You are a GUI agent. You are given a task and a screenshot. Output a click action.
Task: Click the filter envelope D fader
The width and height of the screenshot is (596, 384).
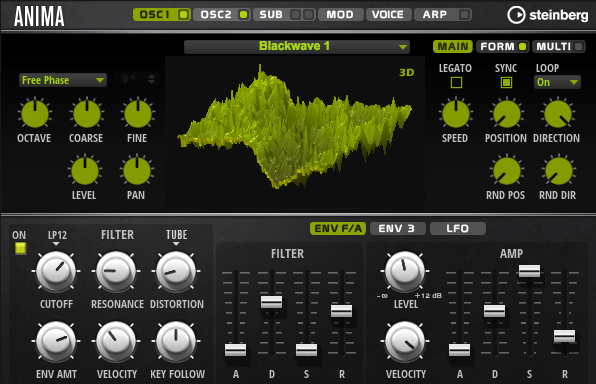tap(271, 302)
